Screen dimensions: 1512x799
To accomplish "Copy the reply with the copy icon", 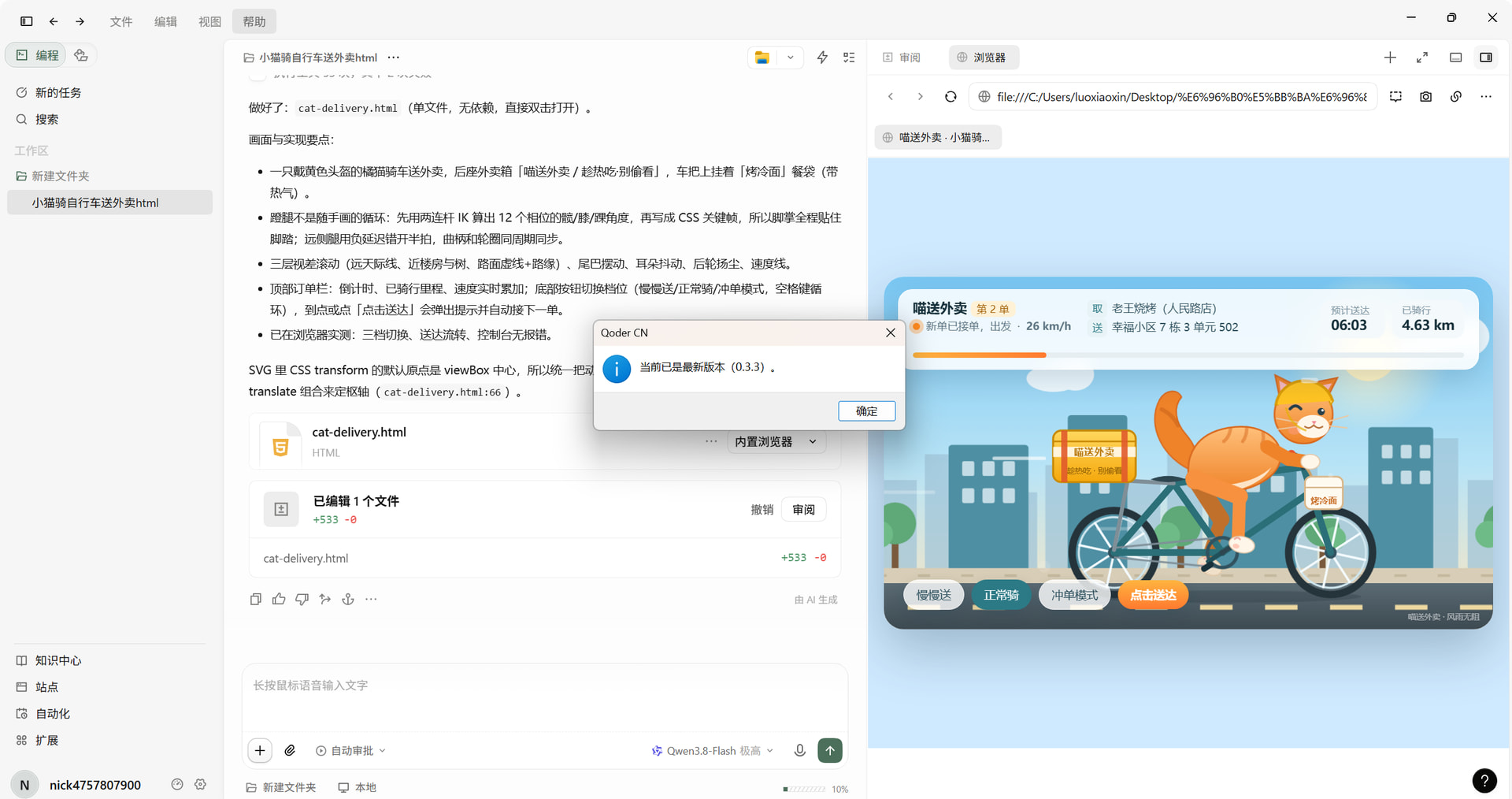I will click(255, 600).
